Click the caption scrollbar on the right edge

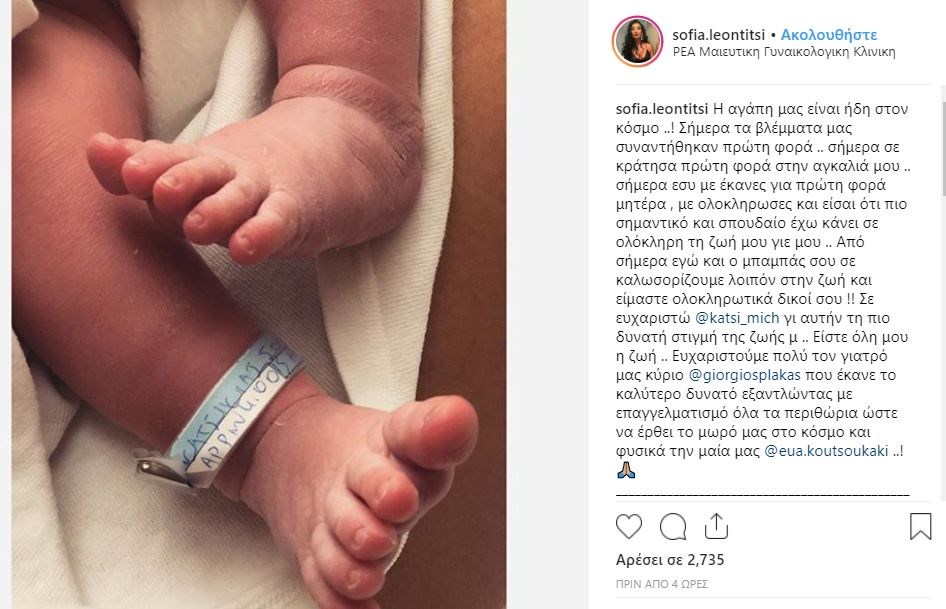coord(942,140)
